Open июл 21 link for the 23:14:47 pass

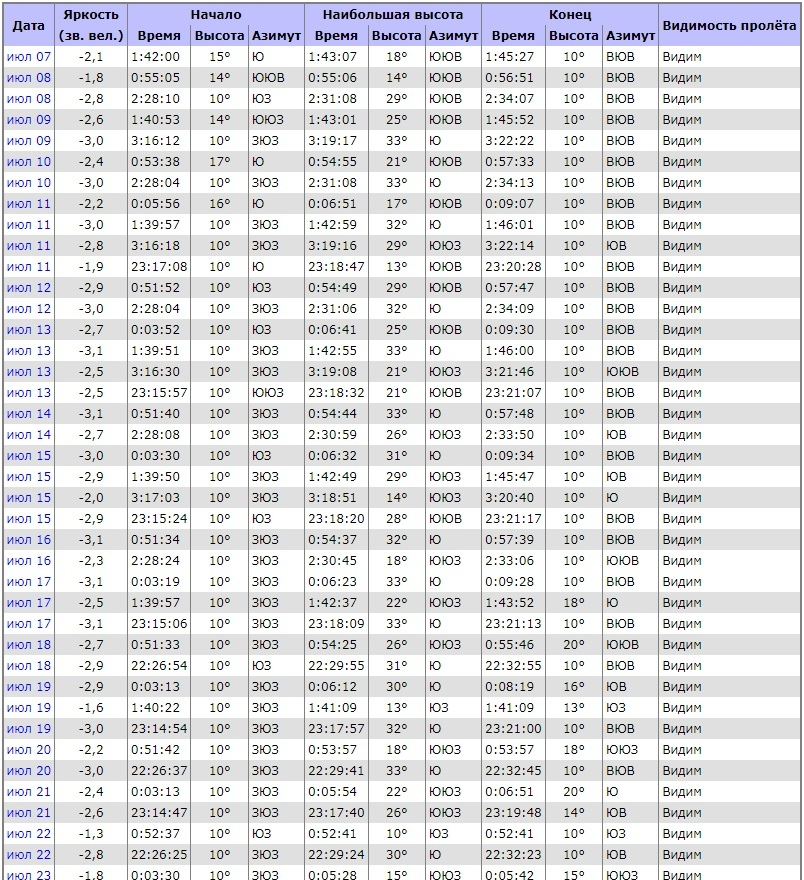coord(29,813)
